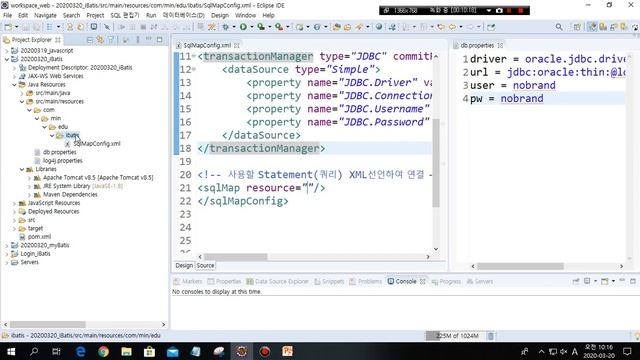Screen dimensions: 640x360
Task: Toggle the Java EE perspective button
Action: (592, 27)
